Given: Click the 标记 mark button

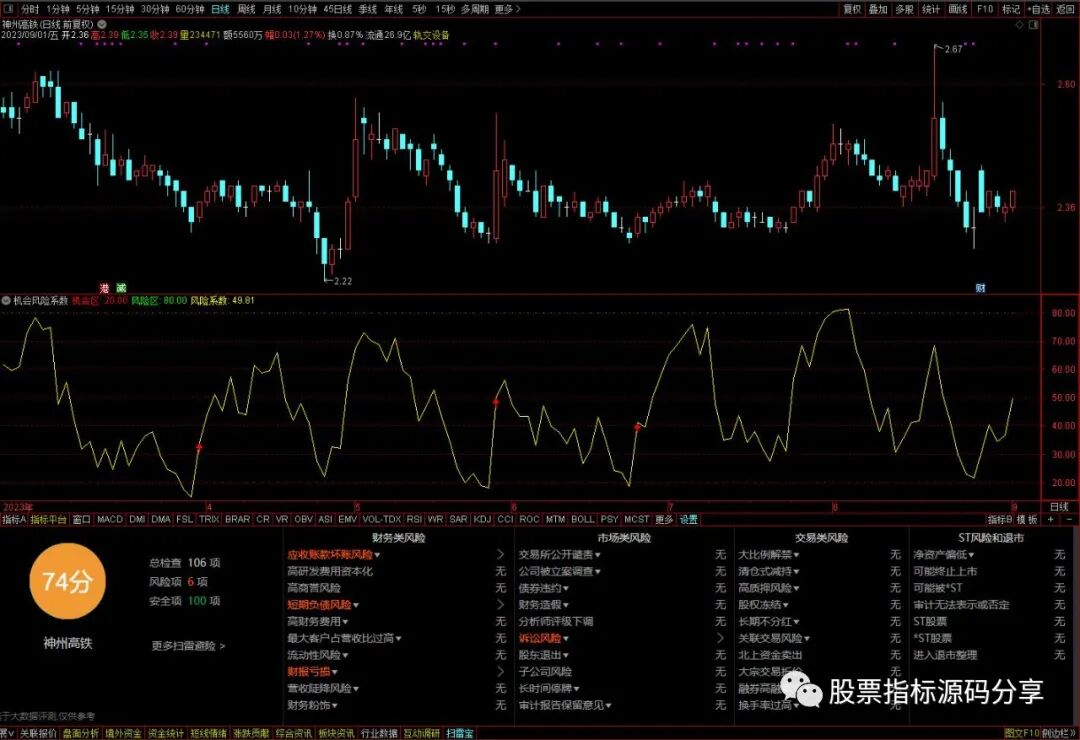Looking at the screenshot, I should [x=1011, y=9].
